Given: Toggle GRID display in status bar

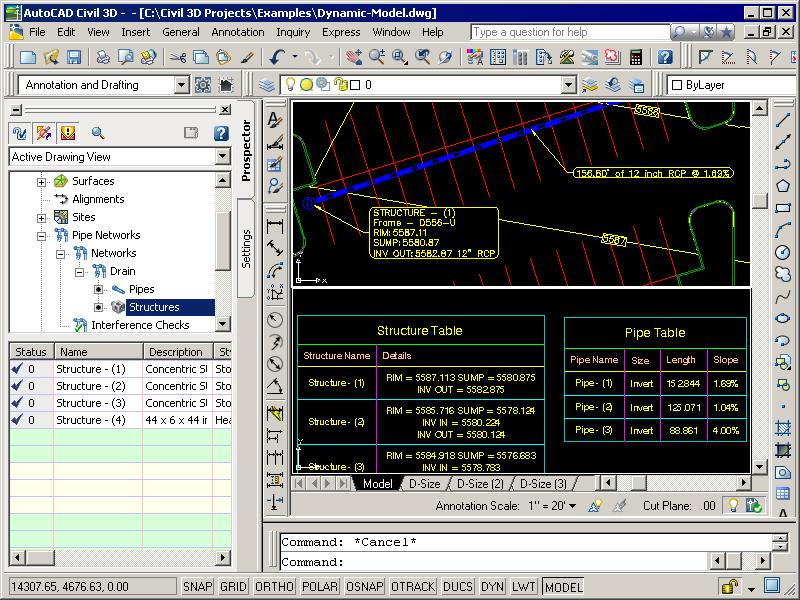Looking at the screenshot, I should tap(233, 587).
